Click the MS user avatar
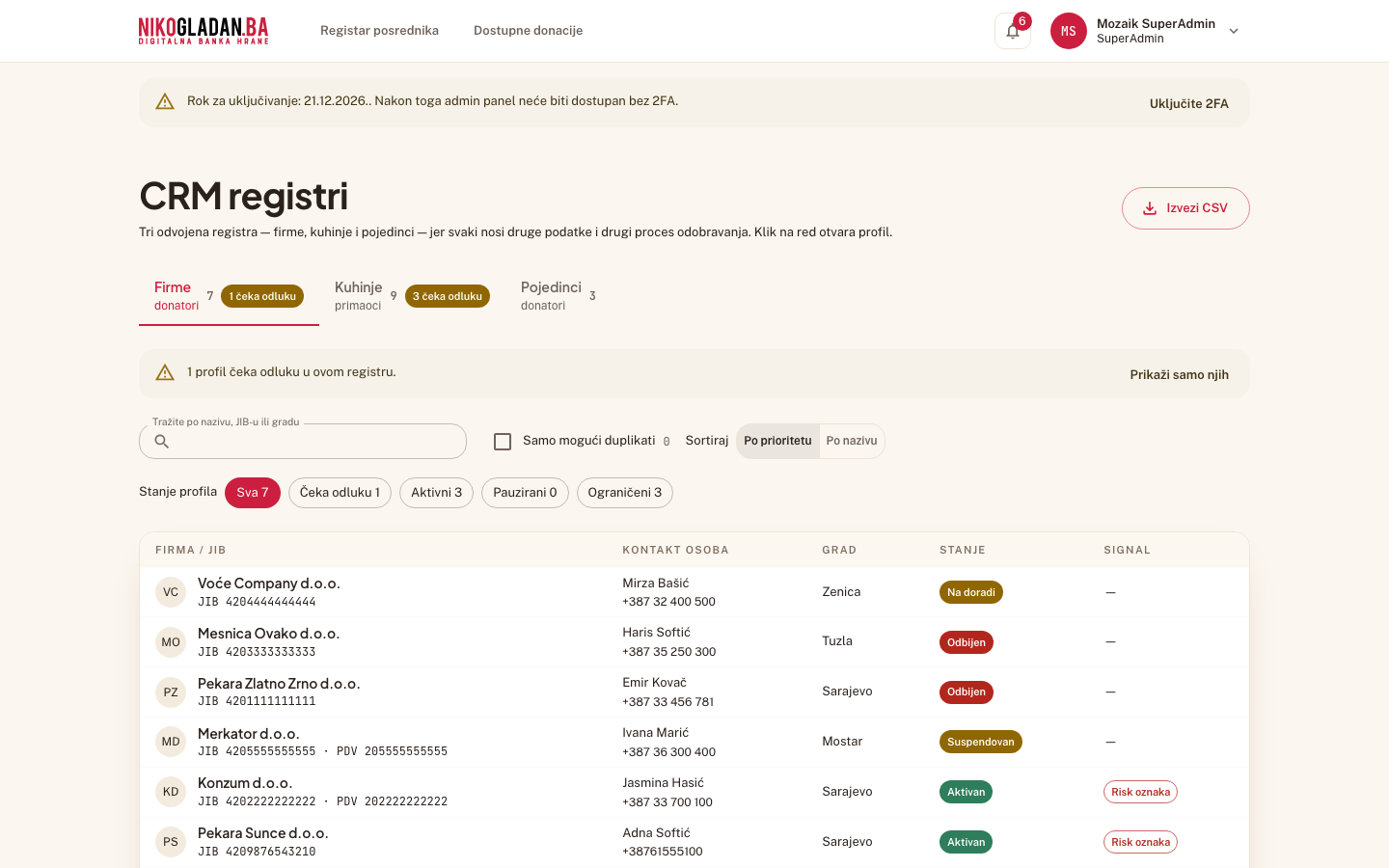The height and width of the screenshot is (868, 1389). click(1069, 31)
